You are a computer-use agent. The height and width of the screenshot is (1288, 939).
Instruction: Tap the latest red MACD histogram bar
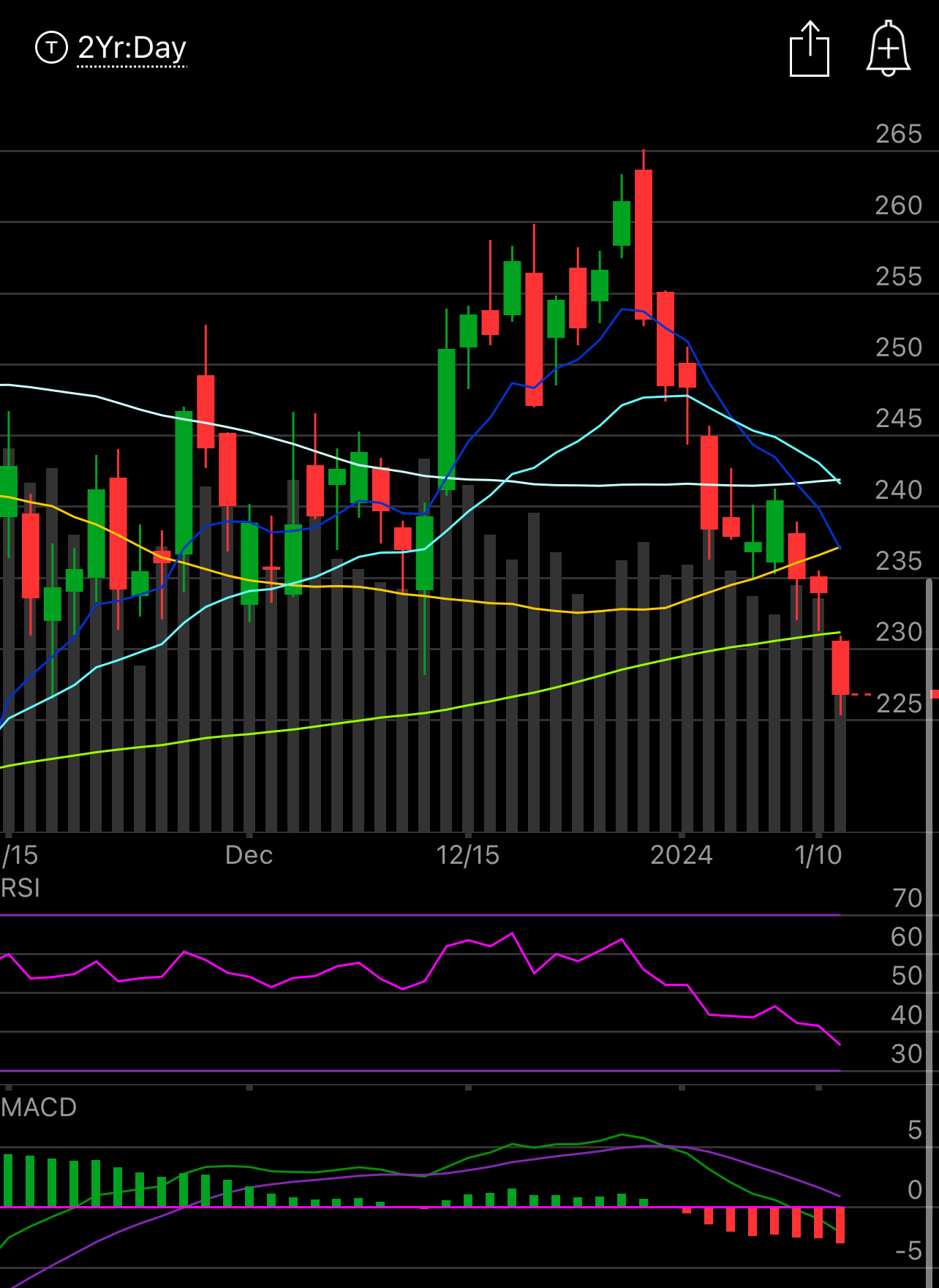pyautogui.click(x=840, y=1225)
